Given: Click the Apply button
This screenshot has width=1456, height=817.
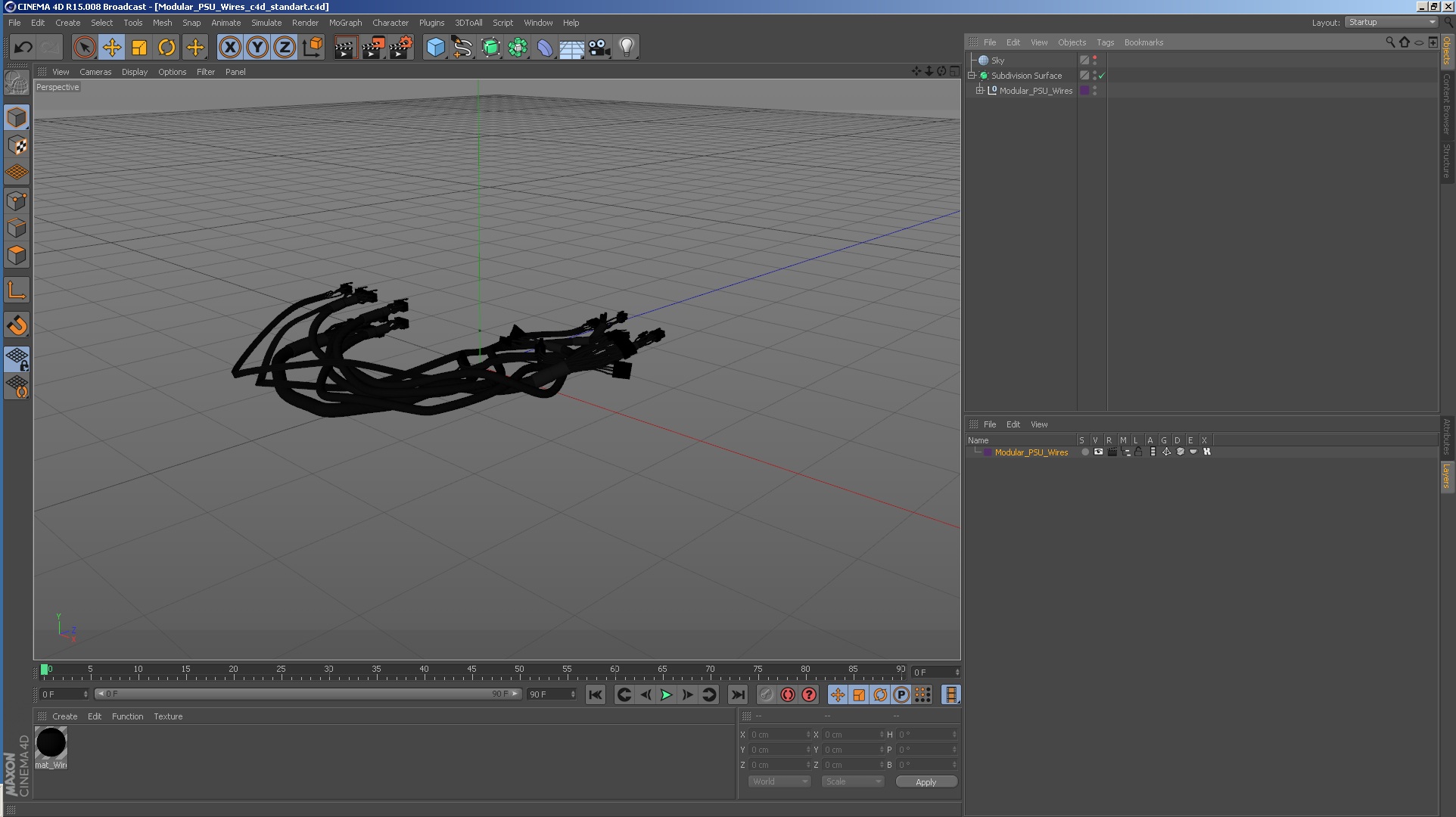Looking at the screenshot, I should pos(926,781).
